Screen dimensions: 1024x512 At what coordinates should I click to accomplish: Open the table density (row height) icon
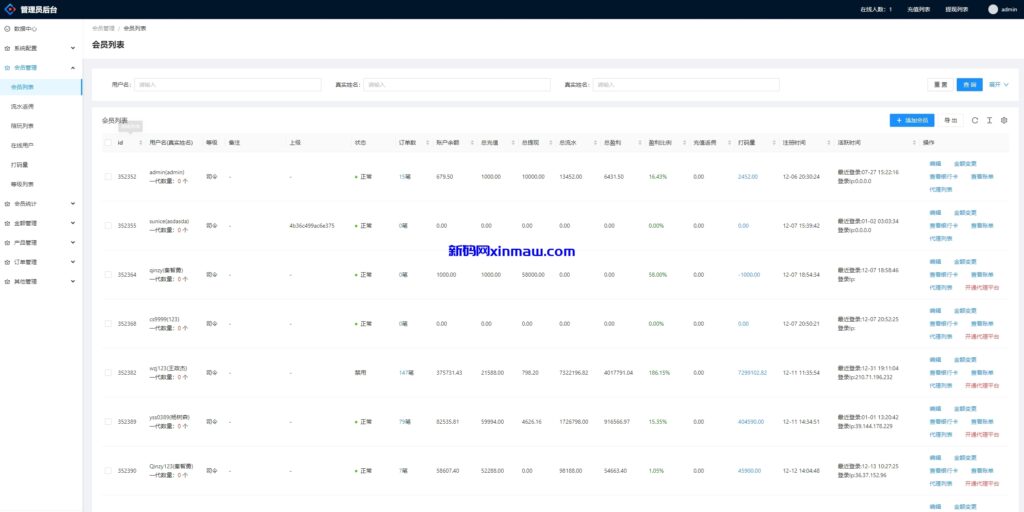click(x=989, y=120)
